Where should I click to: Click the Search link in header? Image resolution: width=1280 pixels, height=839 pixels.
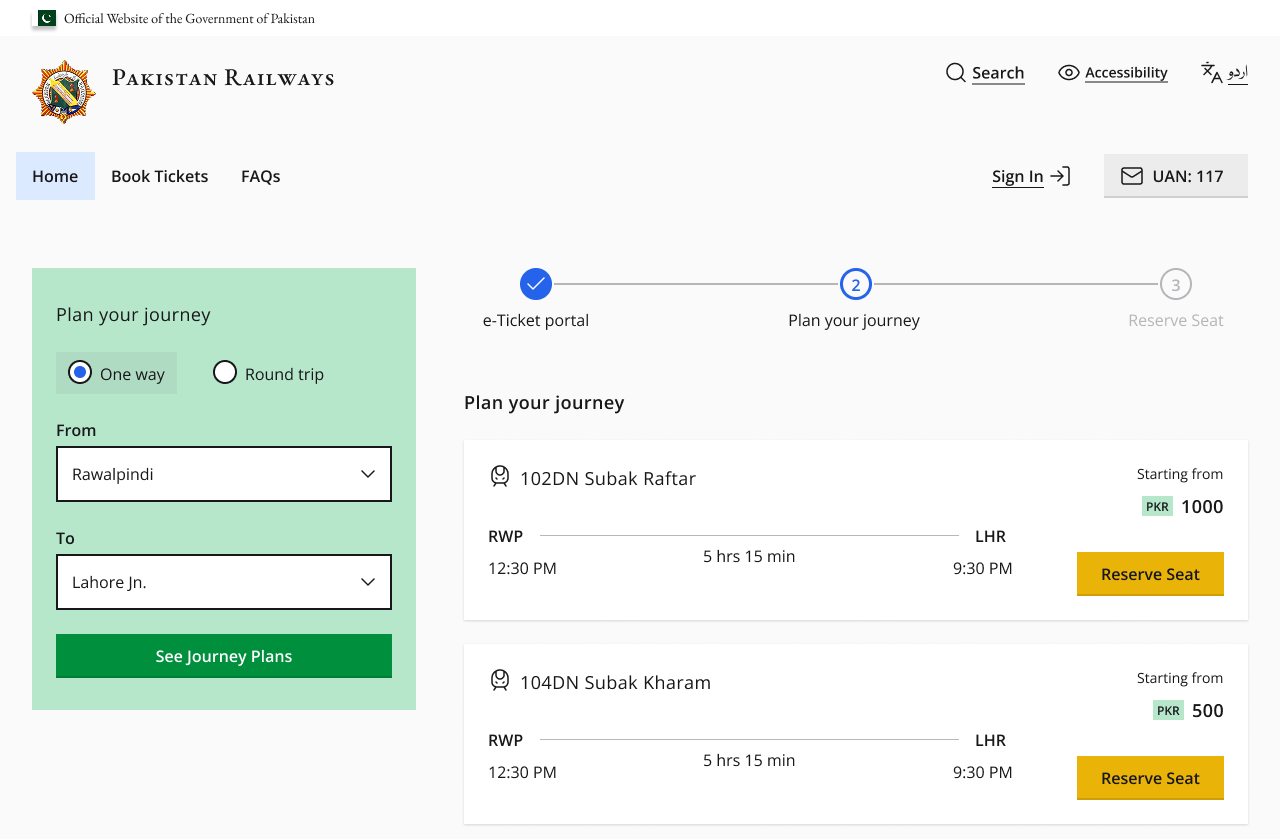coord(998,73)
